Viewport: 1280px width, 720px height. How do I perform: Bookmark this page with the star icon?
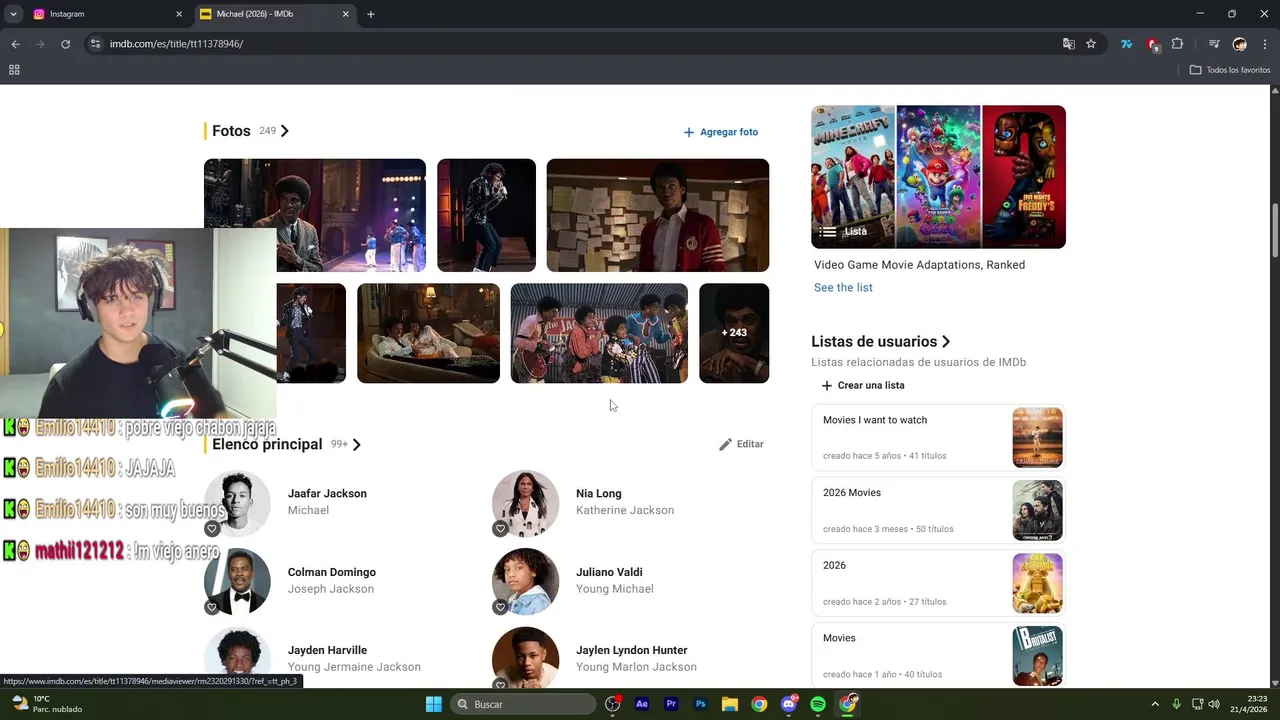tap(1091, 44)
